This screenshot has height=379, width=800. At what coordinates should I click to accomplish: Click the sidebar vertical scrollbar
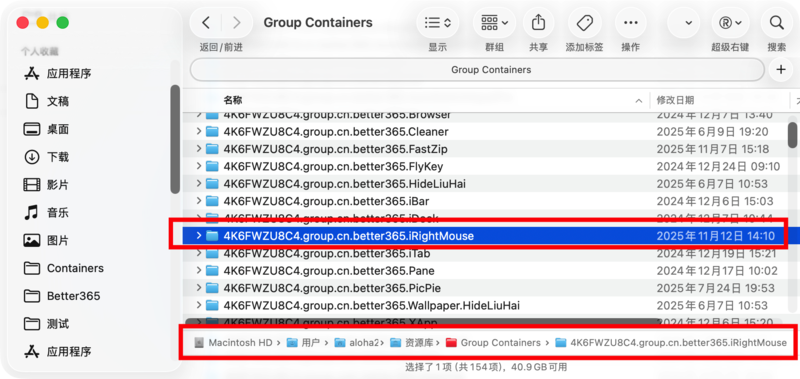[x=175, y=139]
